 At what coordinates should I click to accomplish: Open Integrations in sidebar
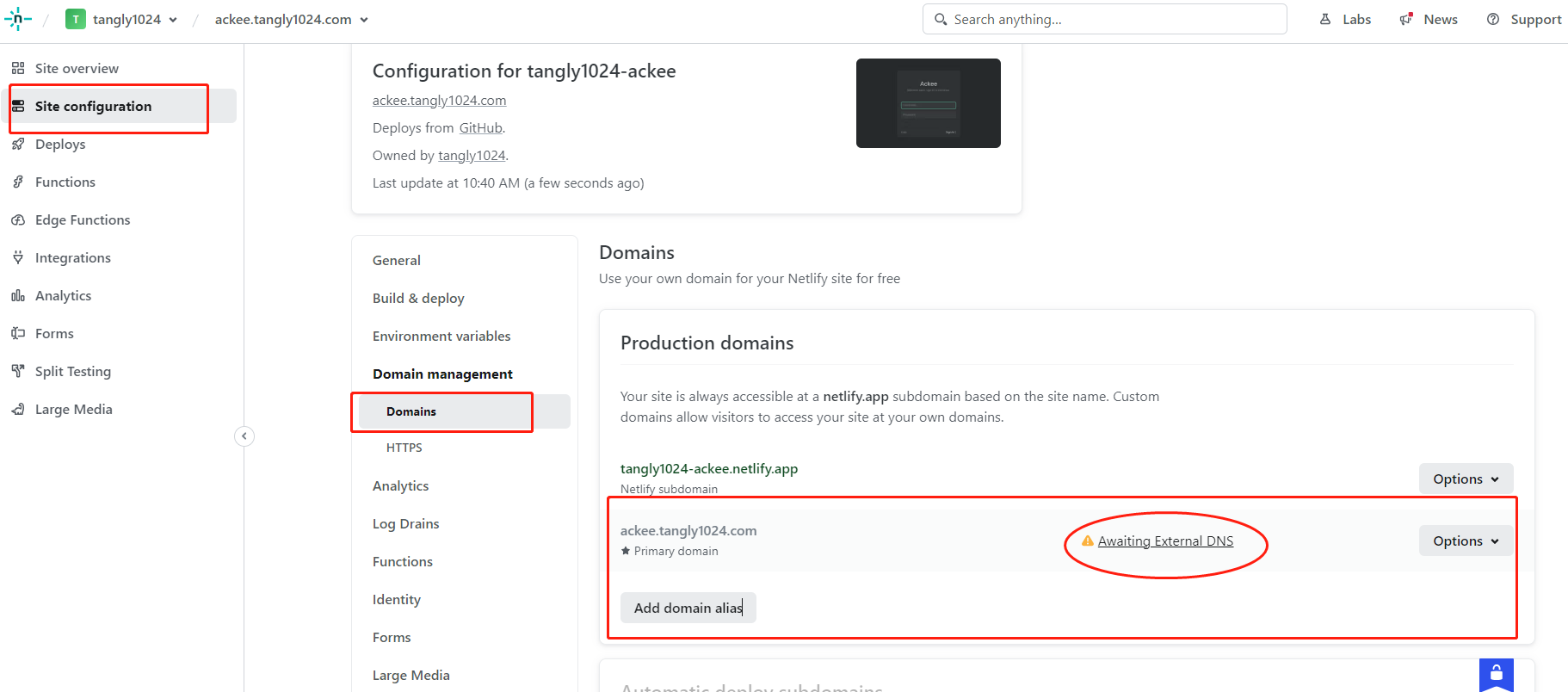click(73, 257)
